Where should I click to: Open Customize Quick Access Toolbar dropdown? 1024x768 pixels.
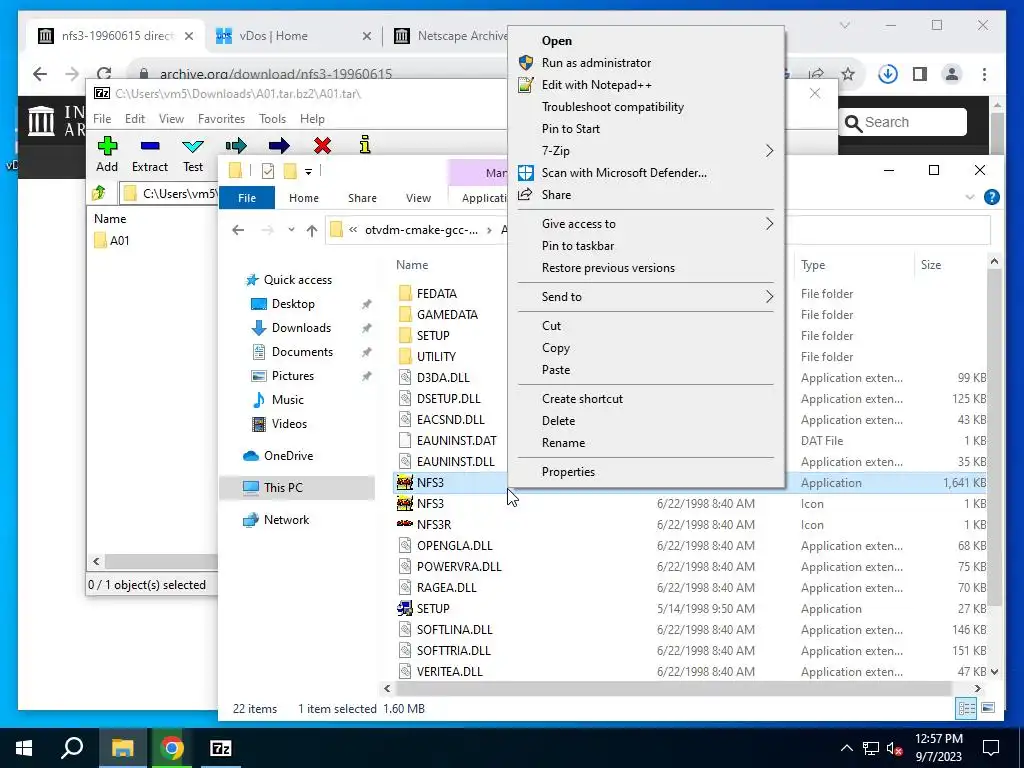[x=308, y=172]
